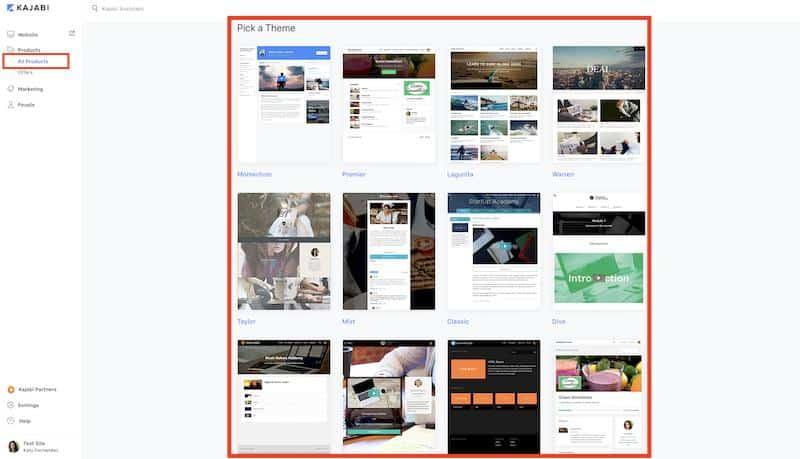The image size is (800, 459).
Task: Click the Mist theme name link
Action: pyautogui.click(x=348, y=322)
